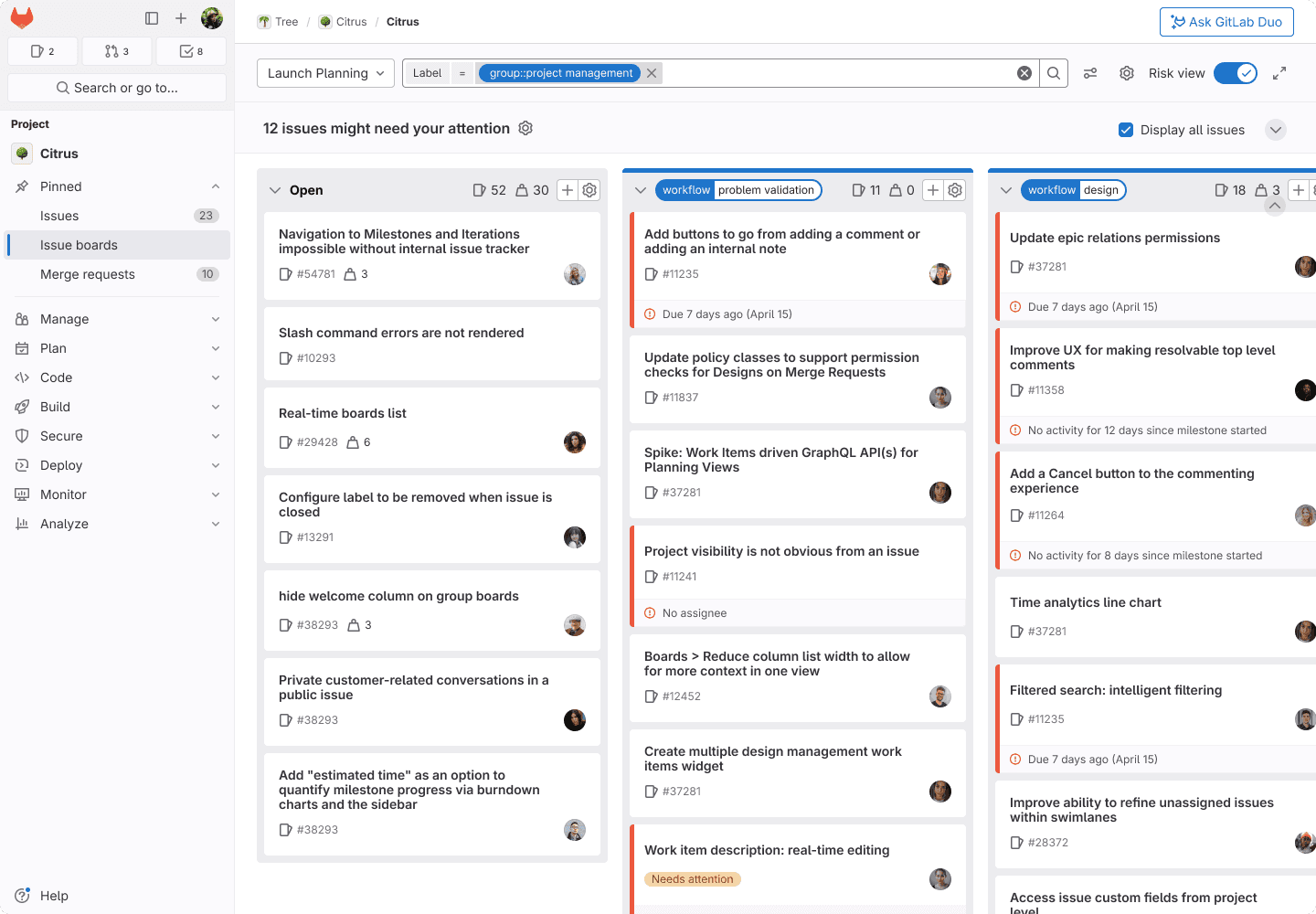Click assignee avatar on issue #54781

(x=575, y=274)
